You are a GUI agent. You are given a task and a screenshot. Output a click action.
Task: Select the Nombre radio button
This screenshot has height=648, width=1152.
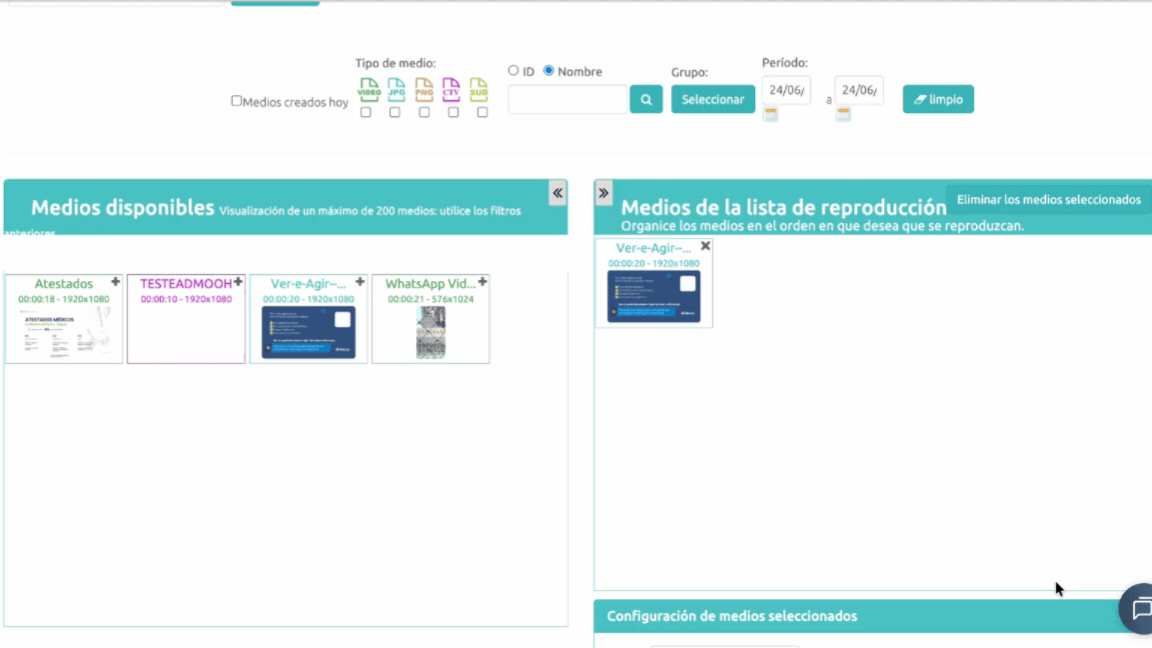pos(549,71)
